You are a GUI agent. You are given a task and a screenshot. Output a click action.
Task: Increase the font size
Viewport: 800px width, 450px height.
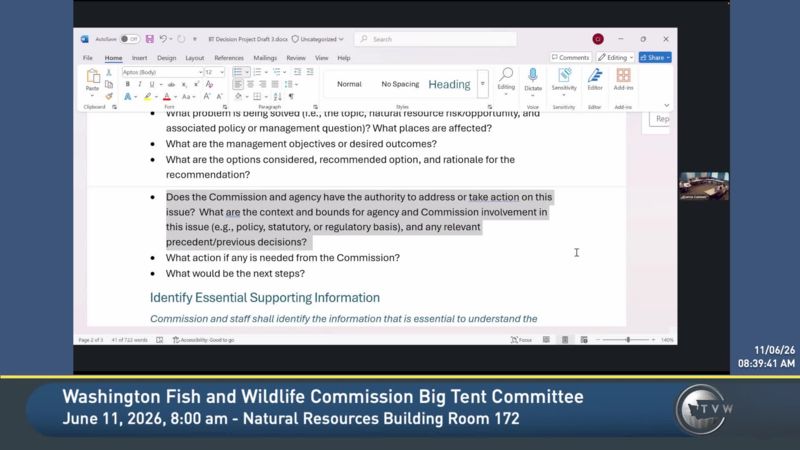click(207, 96)
